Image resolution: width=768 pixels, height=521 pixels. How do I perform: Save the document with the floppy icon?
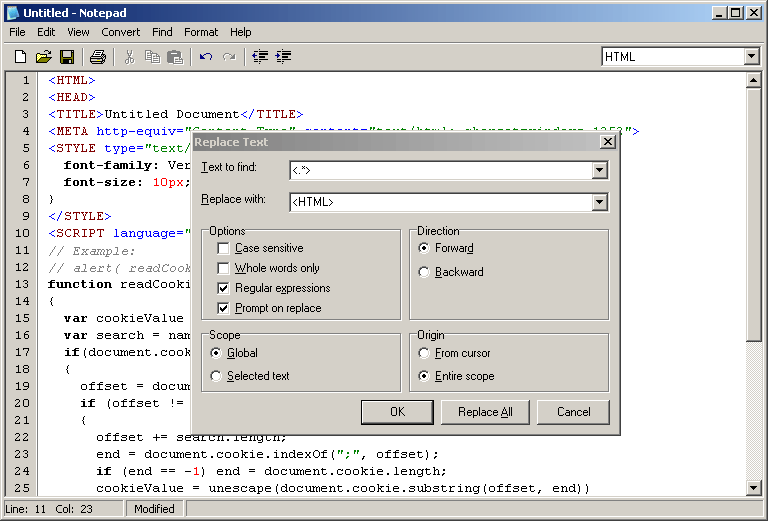pyautogui.click(x=67, y=57)
